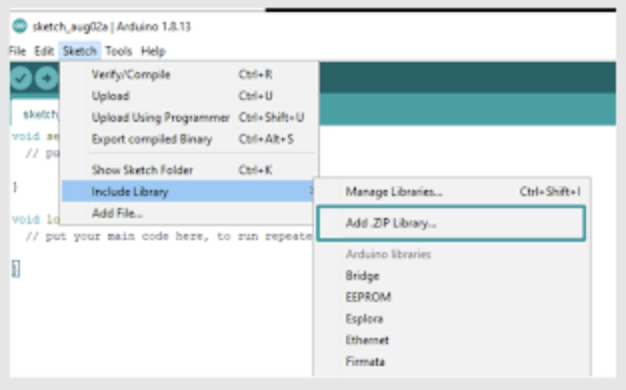Click the Verify checkmark toolbar icon
This screenshot has height=390, width=626.
pyautogui.click(x=21, y=78)
